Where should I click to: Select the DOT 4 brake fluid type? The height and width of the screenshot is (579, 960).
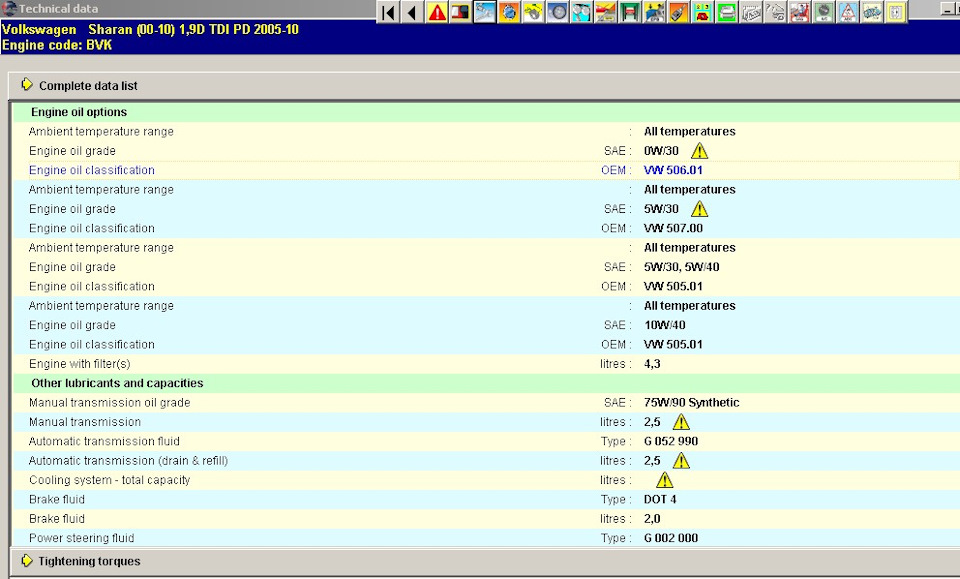(660, 499)
